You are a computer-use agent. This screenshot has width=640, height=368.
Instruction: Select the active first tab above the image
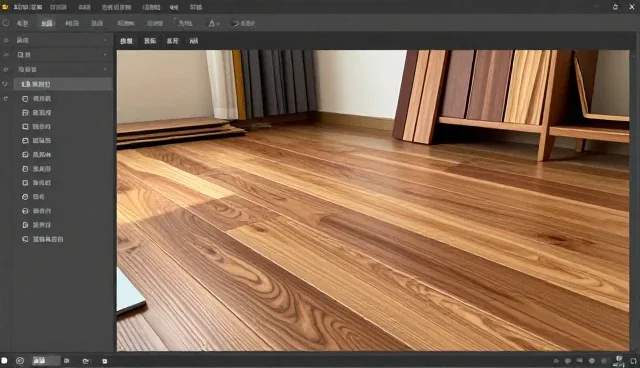(x=127, y=41)
